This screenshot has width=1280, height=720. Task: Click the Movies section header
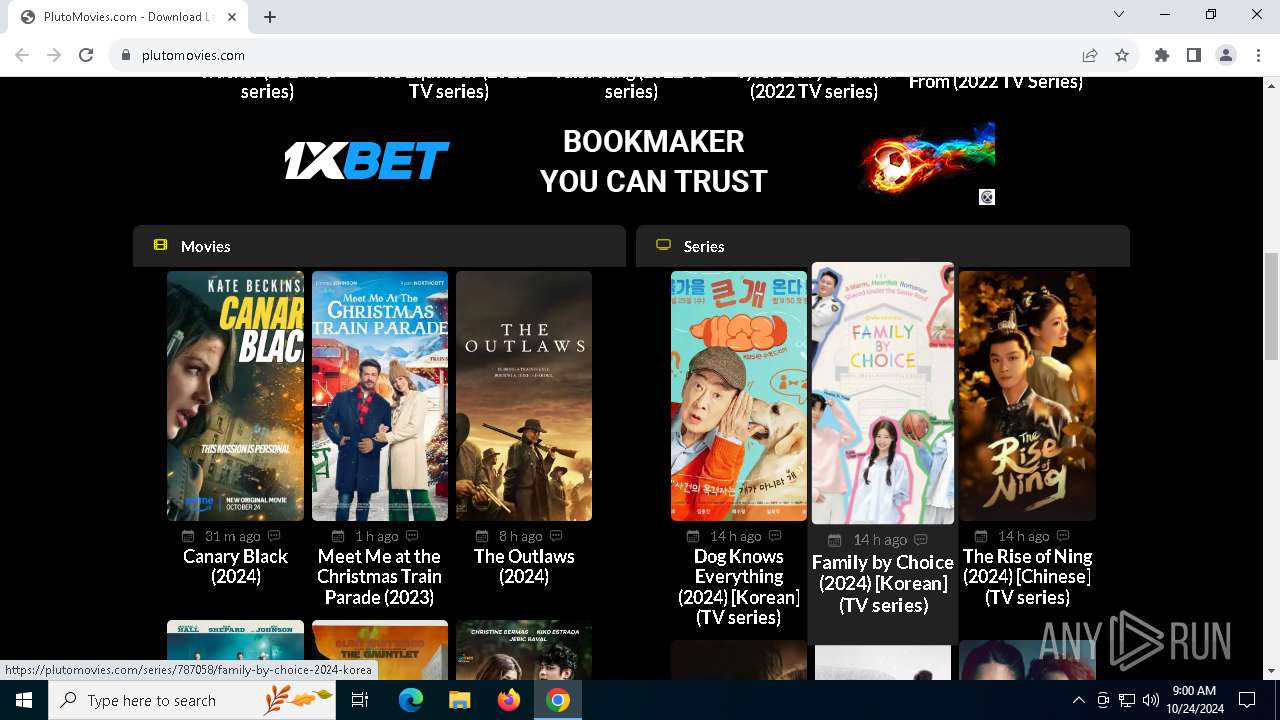pos(379,246)
